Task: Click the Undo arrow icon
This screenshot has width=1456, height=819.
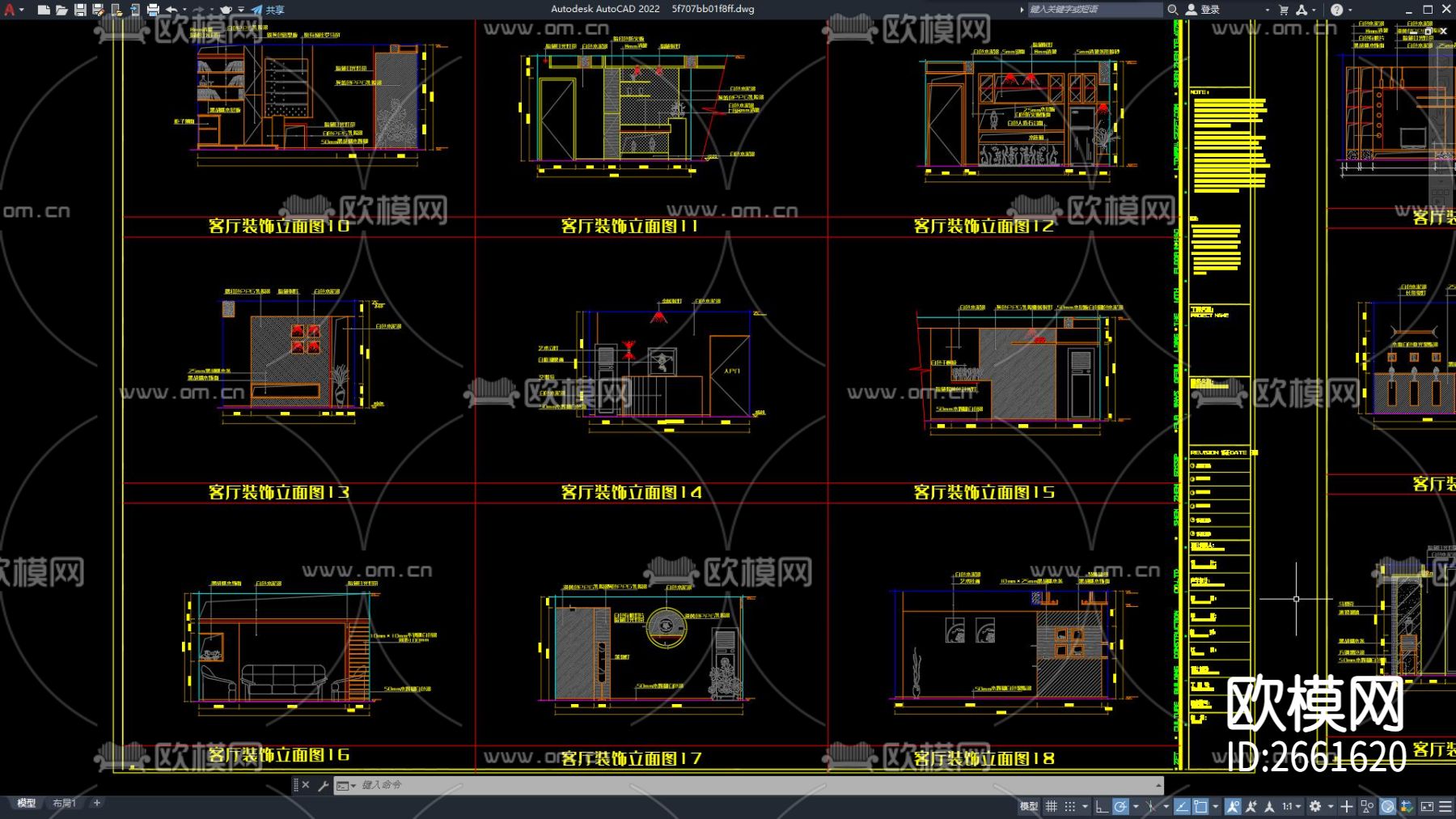Action: pos(171,10)
